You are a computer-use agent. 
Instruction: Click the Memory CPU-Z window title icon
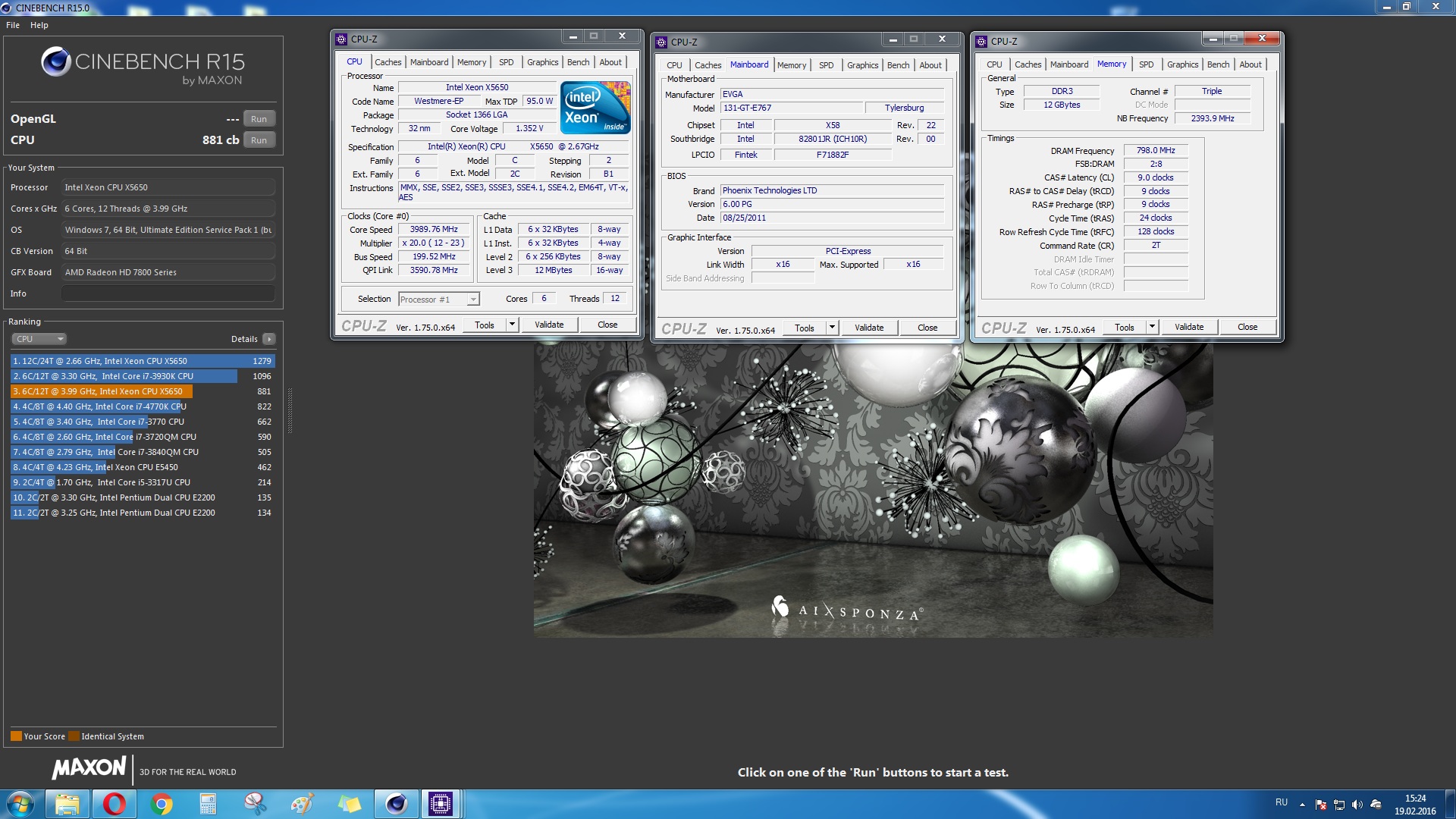click(x=981, y=41)
